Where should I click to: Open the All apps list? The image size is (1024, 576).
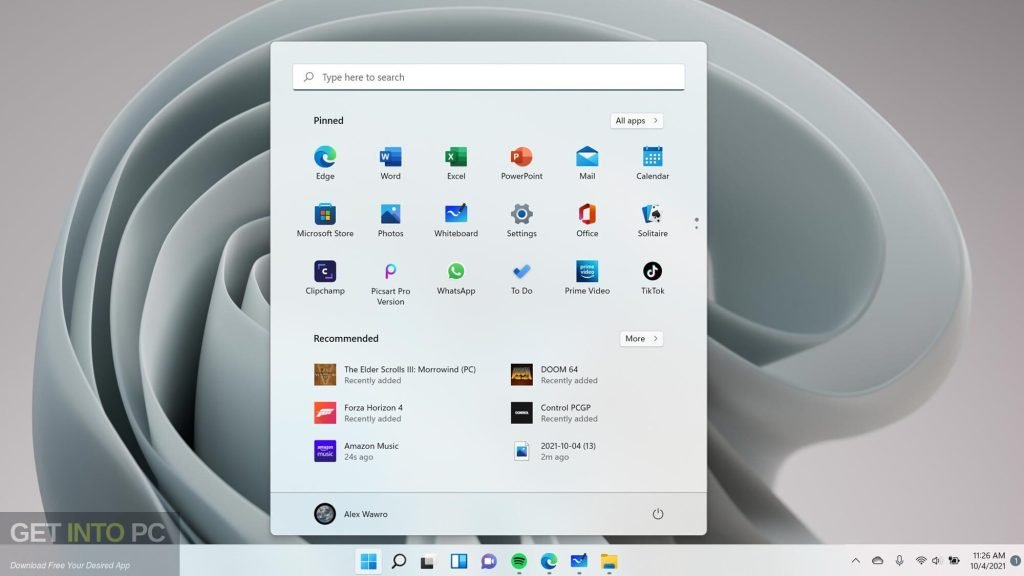pyautogui.click(x=636, y=120)
